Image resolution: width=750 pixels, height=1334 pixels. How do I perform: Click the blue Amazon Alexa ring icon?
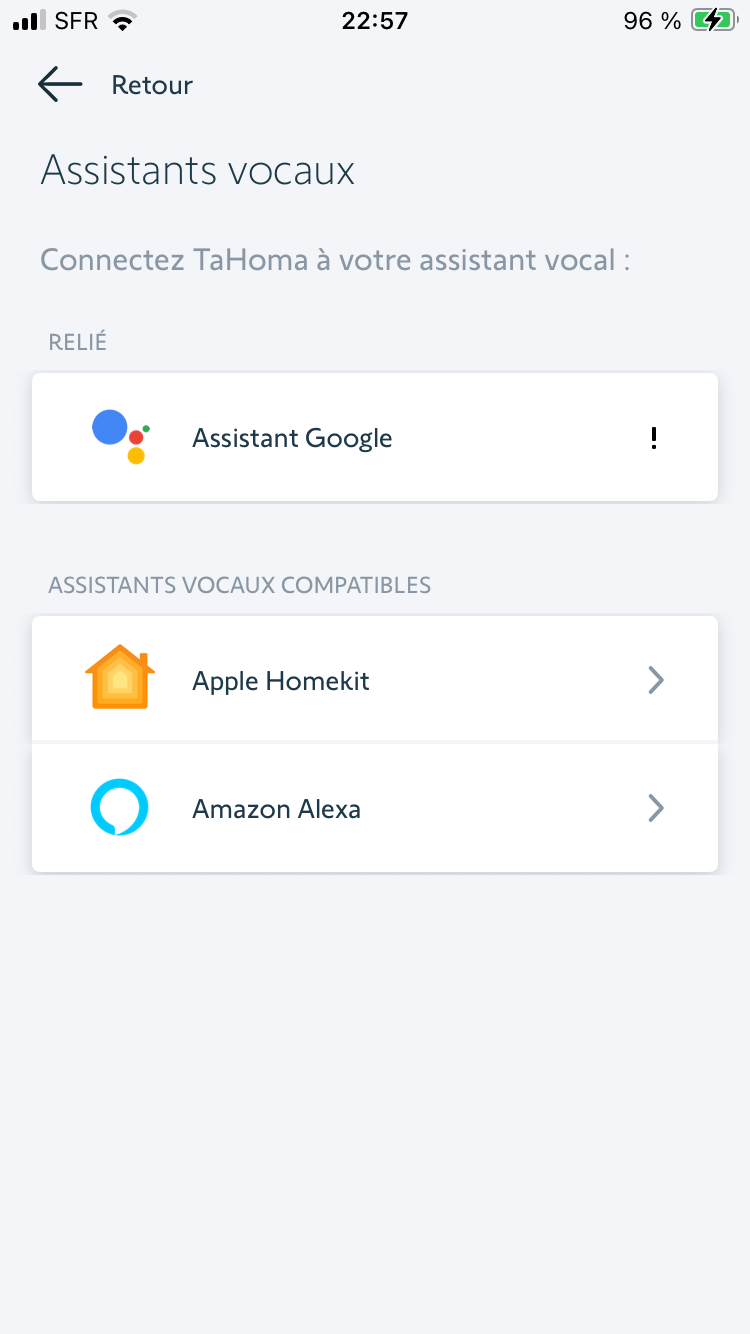pos(120,807)
